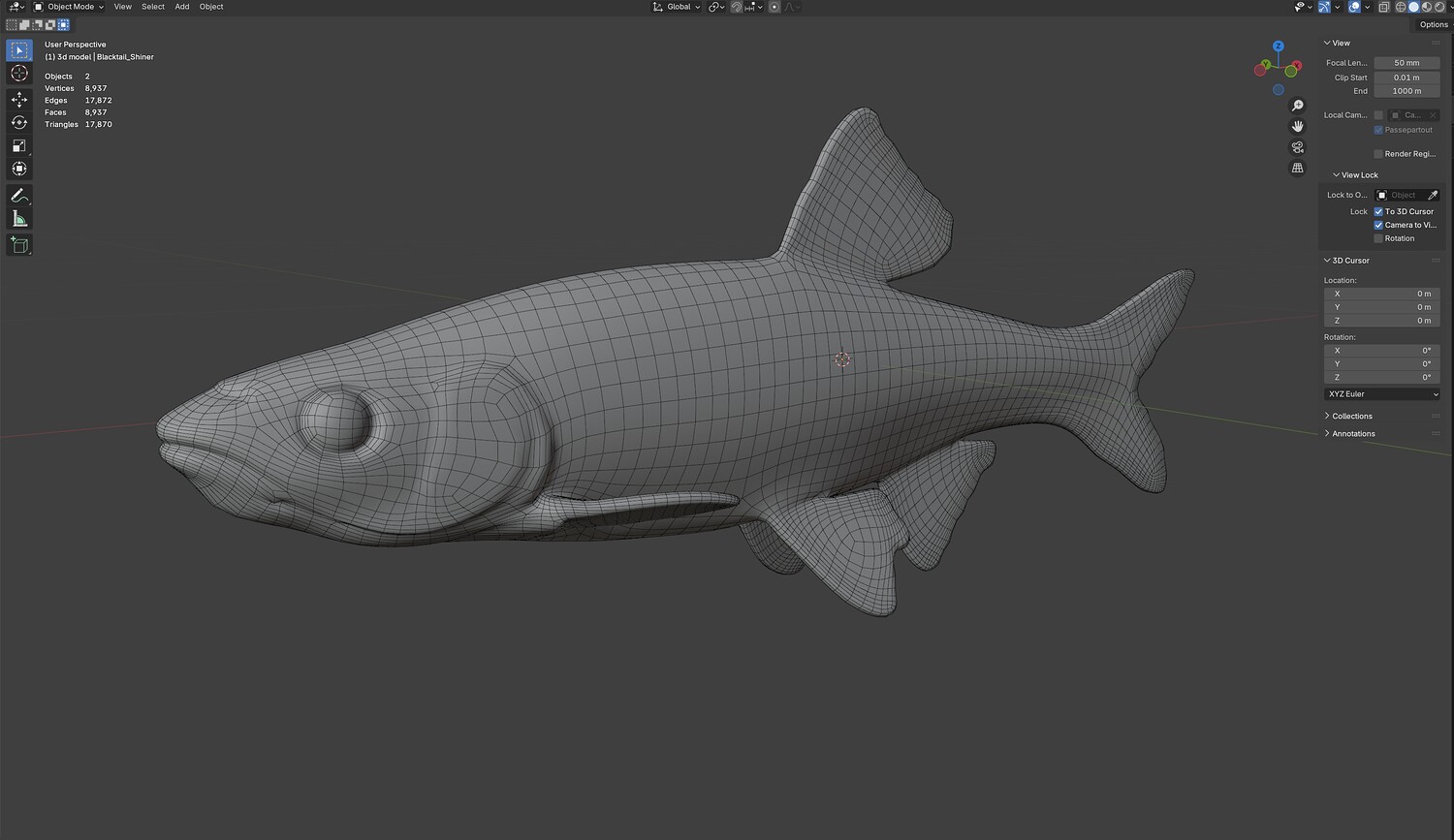Click the eyedropper in Lock to Object field
1454x840 pixels.
1433,196
